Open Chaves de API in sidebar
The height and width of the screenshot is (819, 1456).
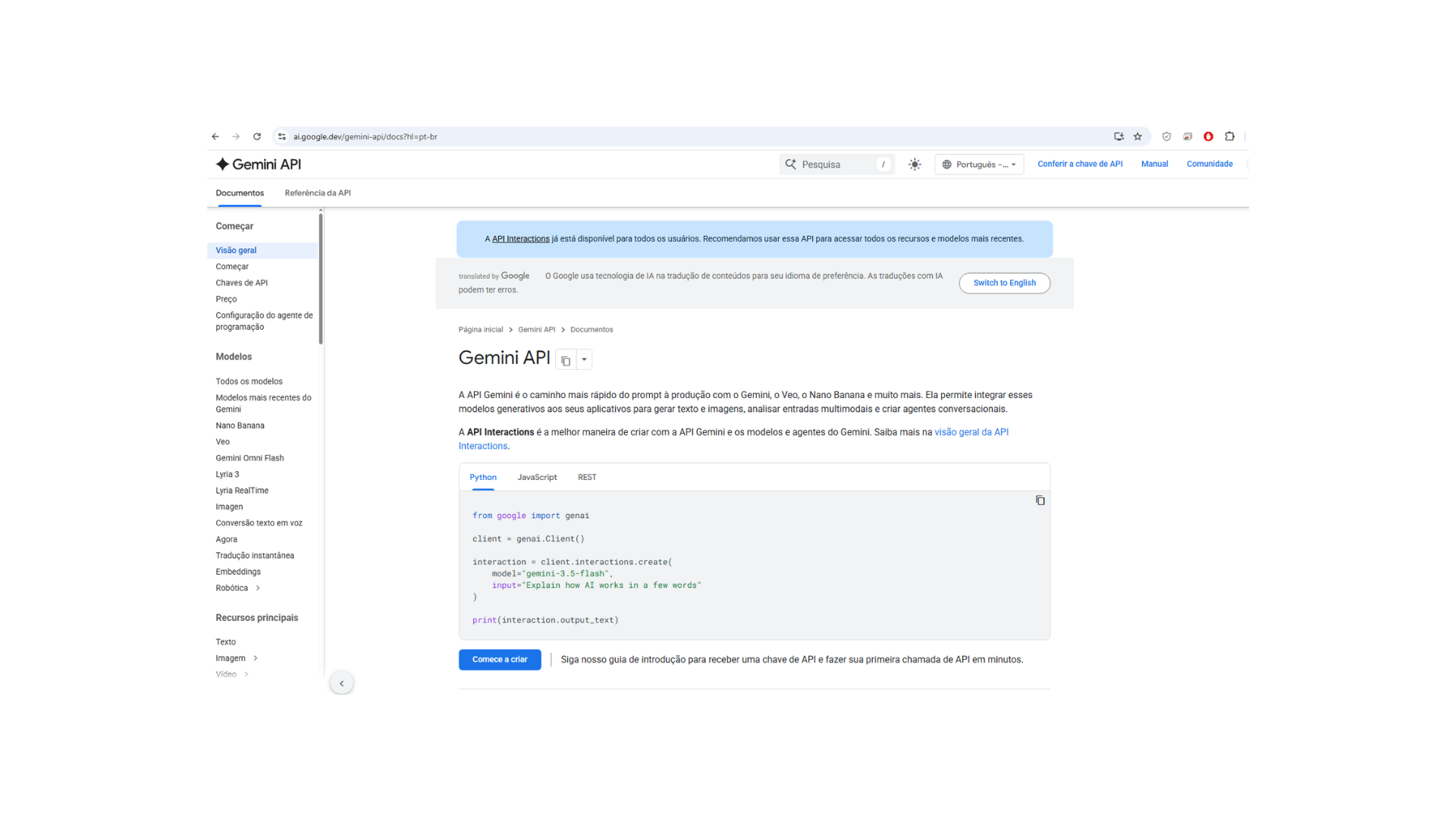coord(241,283)
